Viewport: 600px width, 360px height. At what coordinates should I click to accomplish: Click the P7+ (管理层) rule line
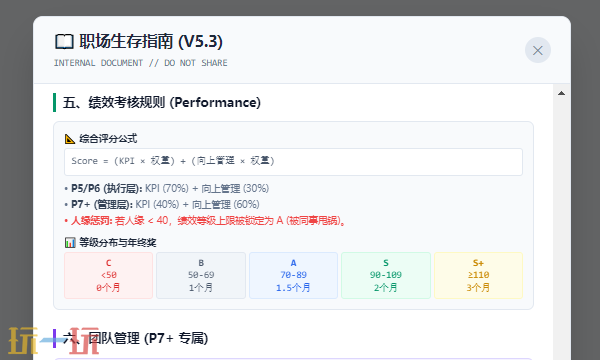(162, 205)
